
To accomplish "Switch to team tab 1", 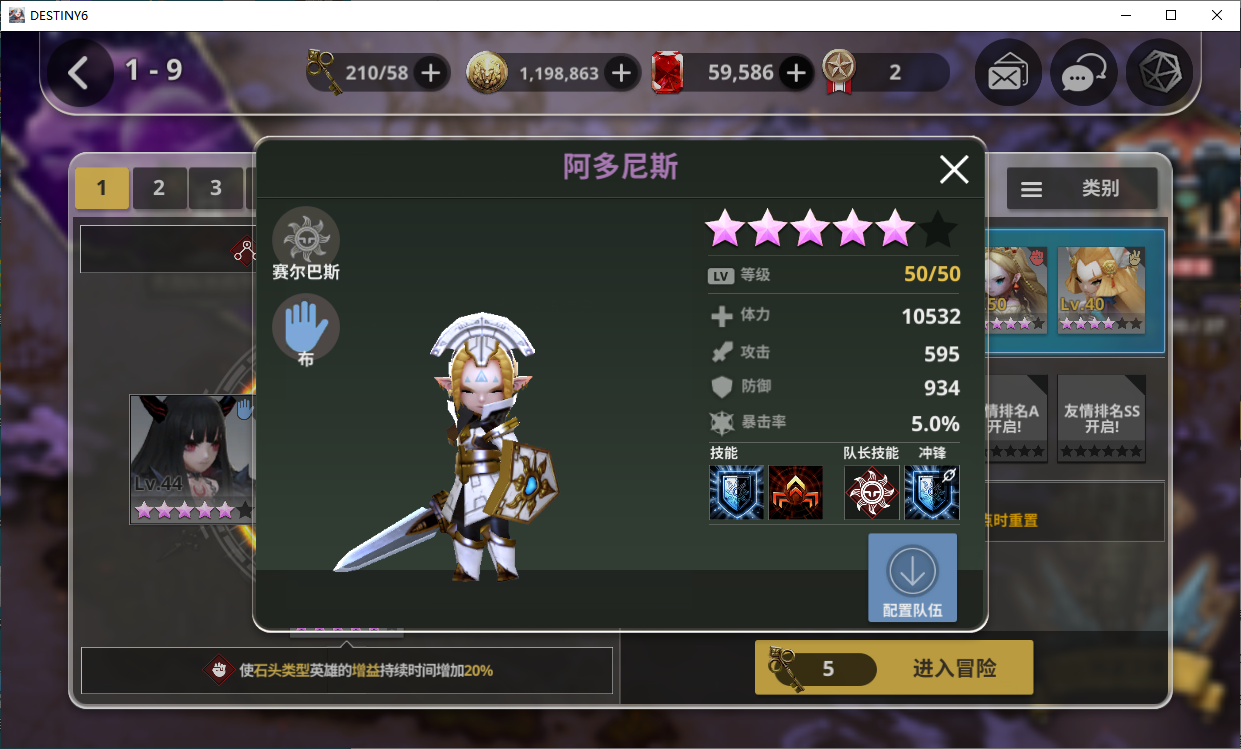I will (x=101, y=187).
